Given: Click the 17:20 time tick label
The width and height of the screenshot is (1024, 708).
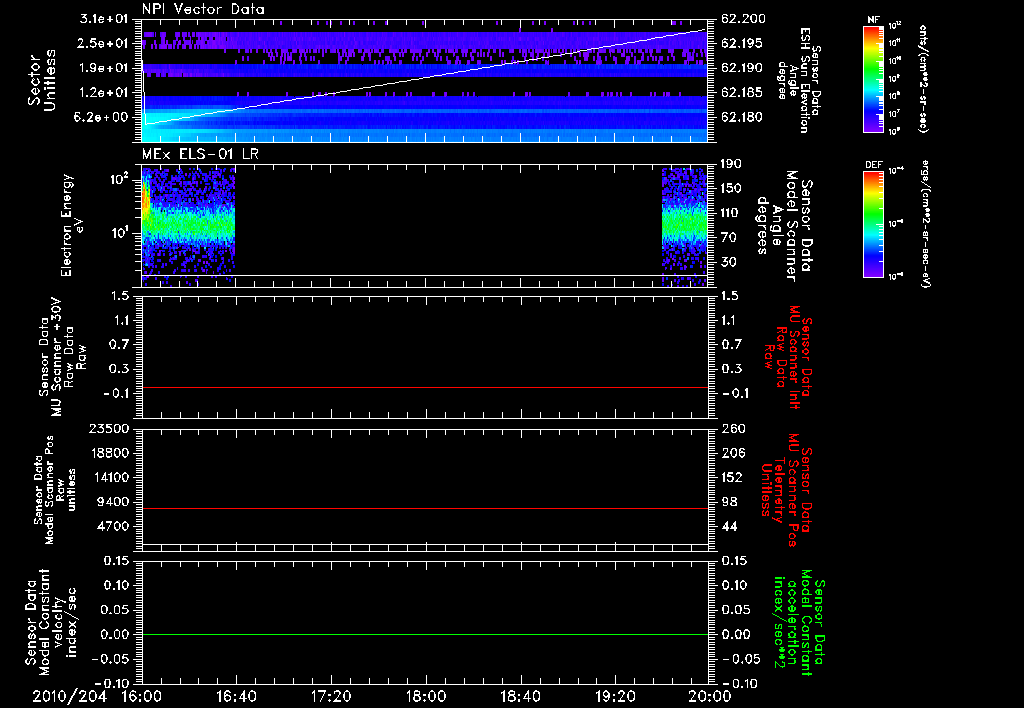Looking at the screenshot, I should (x=331, y=697).
